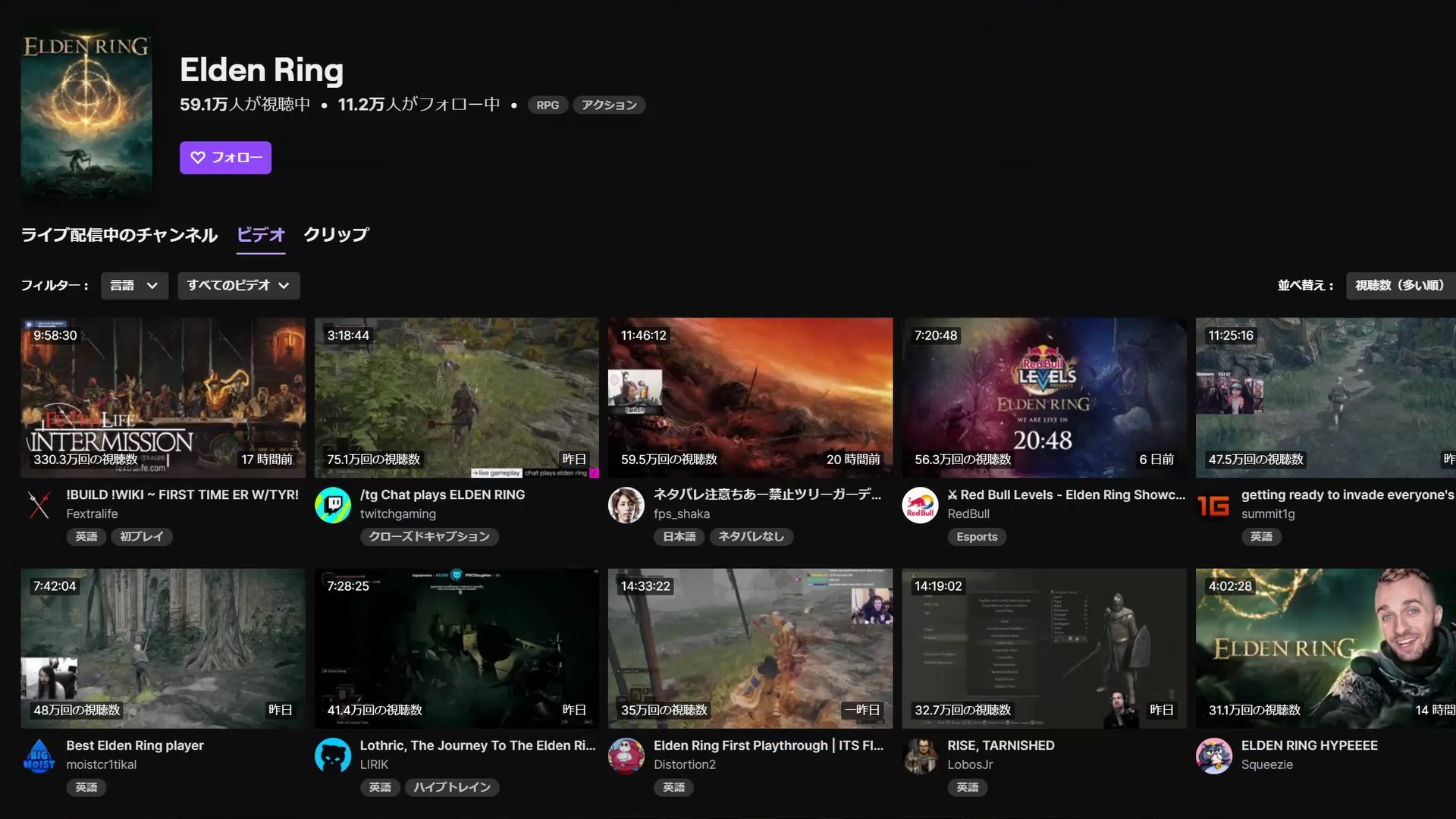This screenshot has width=1456, height=819.
Task: Click the RedBull channel name
Action: coord(968,513)
